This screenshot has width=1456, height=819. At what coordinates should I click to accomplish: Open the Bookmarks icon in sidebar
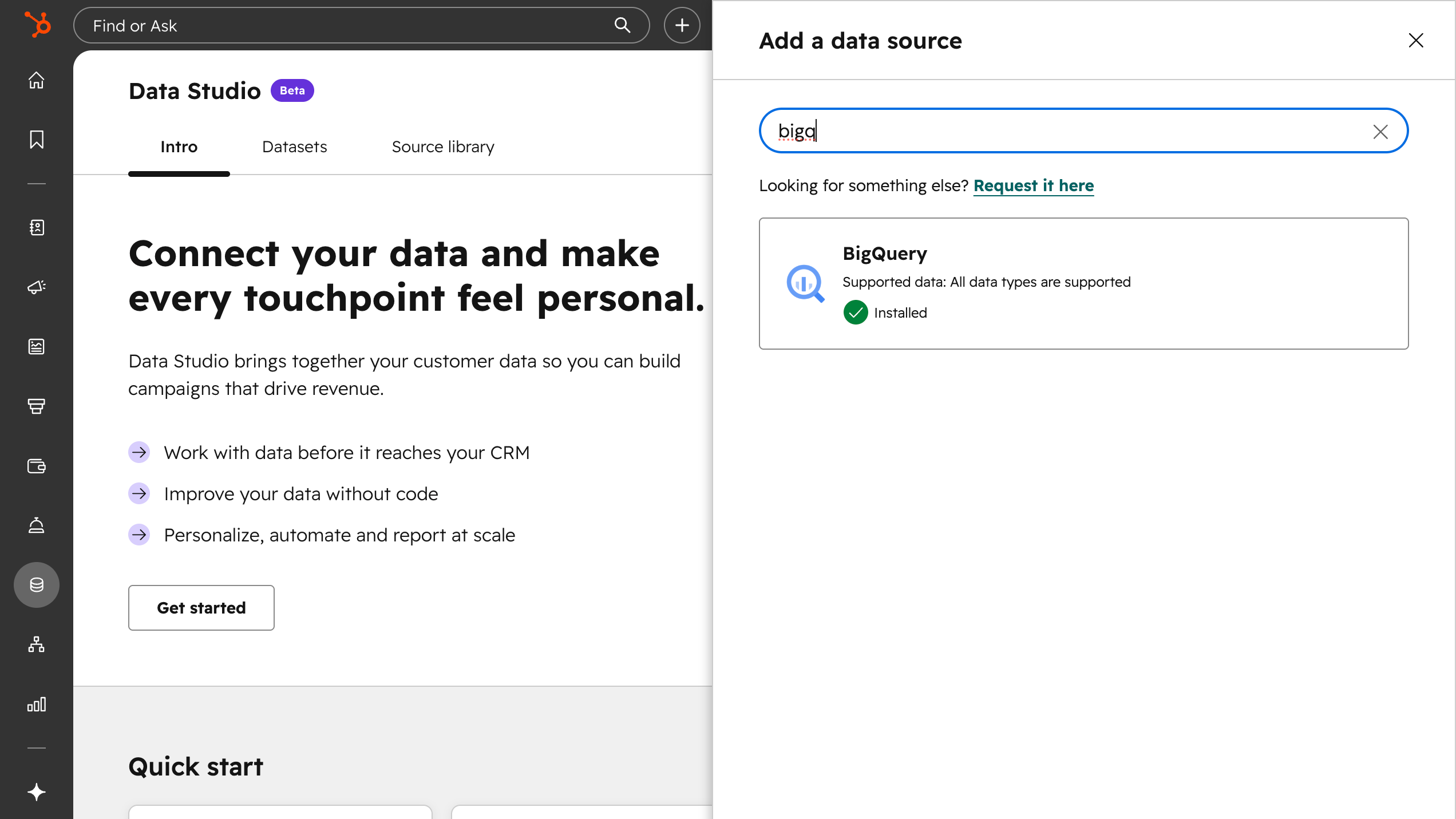[37, 140]
